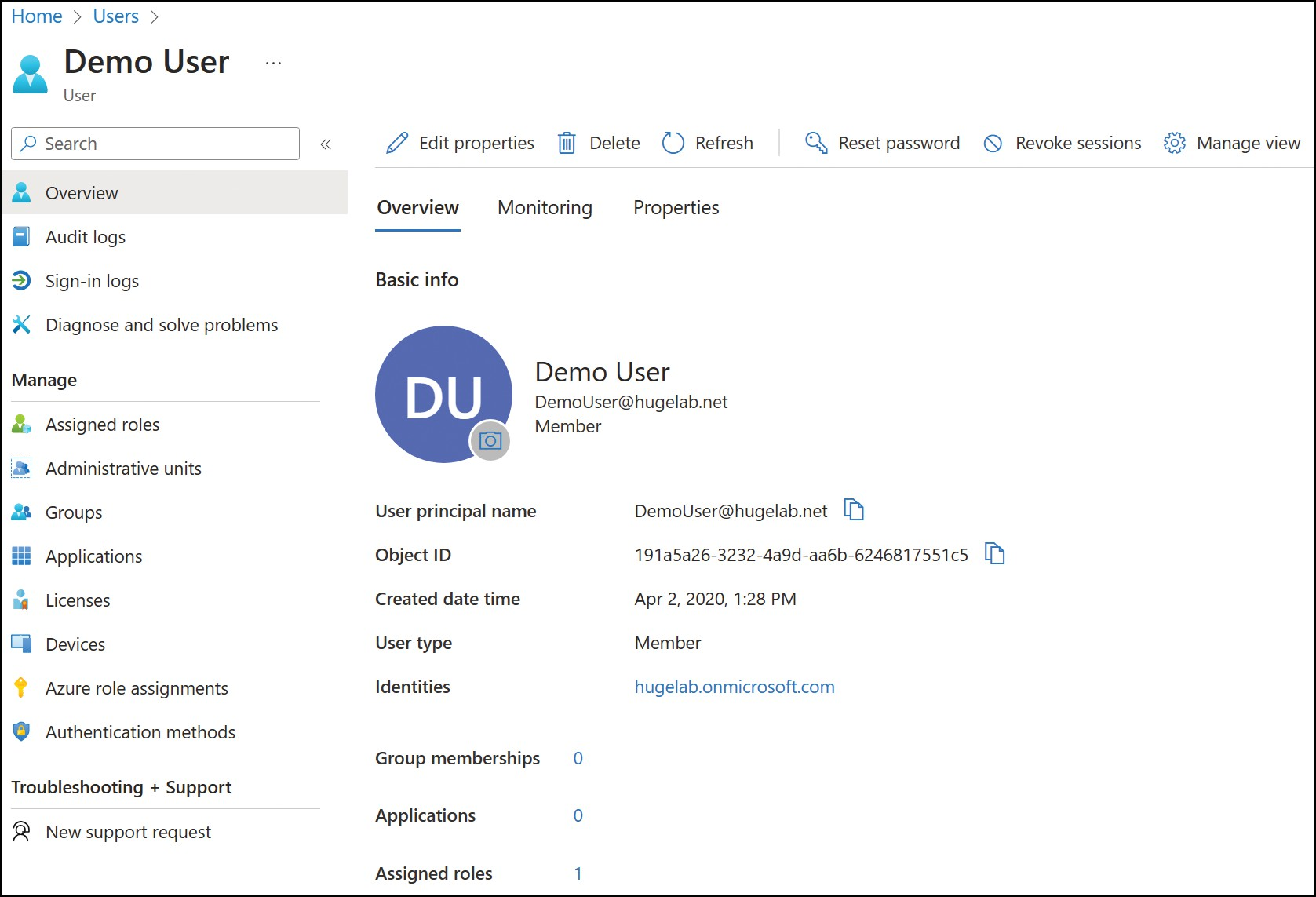
Task: Click the camera icon to change photo
Action: coord(490,440)
